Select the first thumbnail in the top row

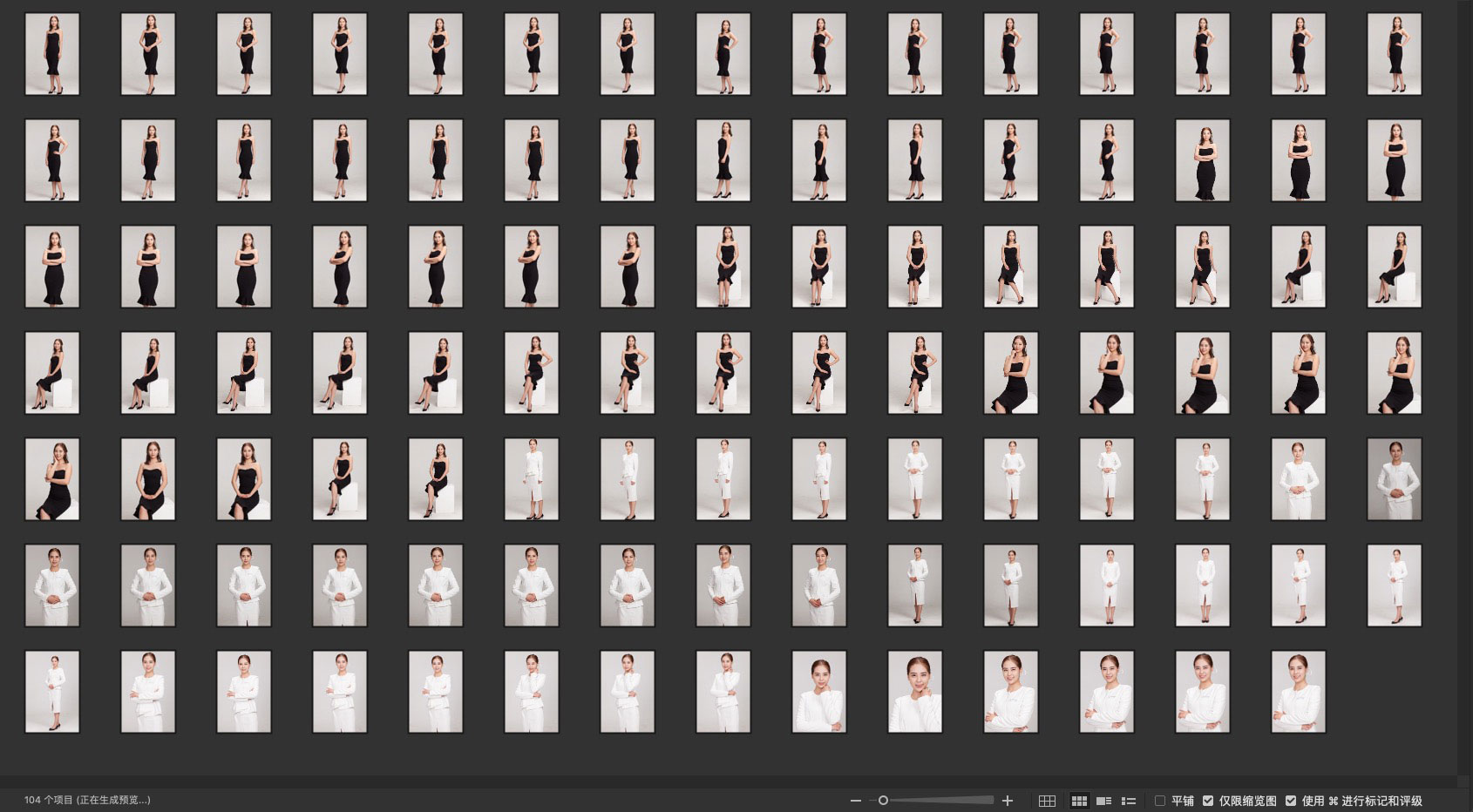[52, 54]
